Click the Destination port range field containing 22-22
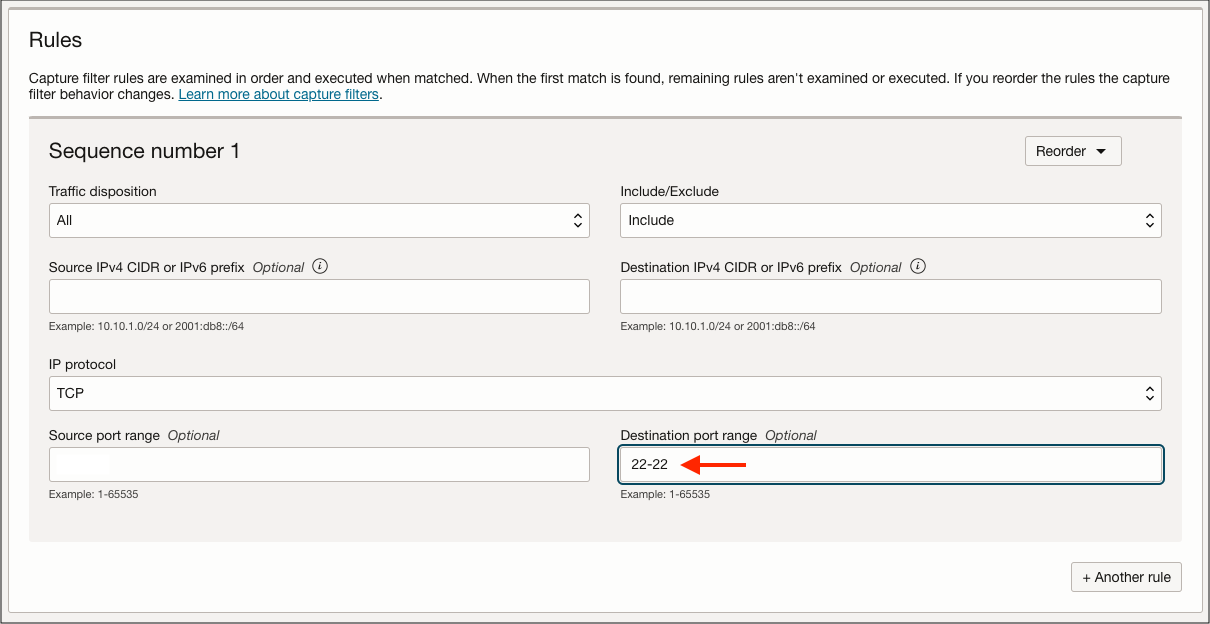 [x=890, y=464]
